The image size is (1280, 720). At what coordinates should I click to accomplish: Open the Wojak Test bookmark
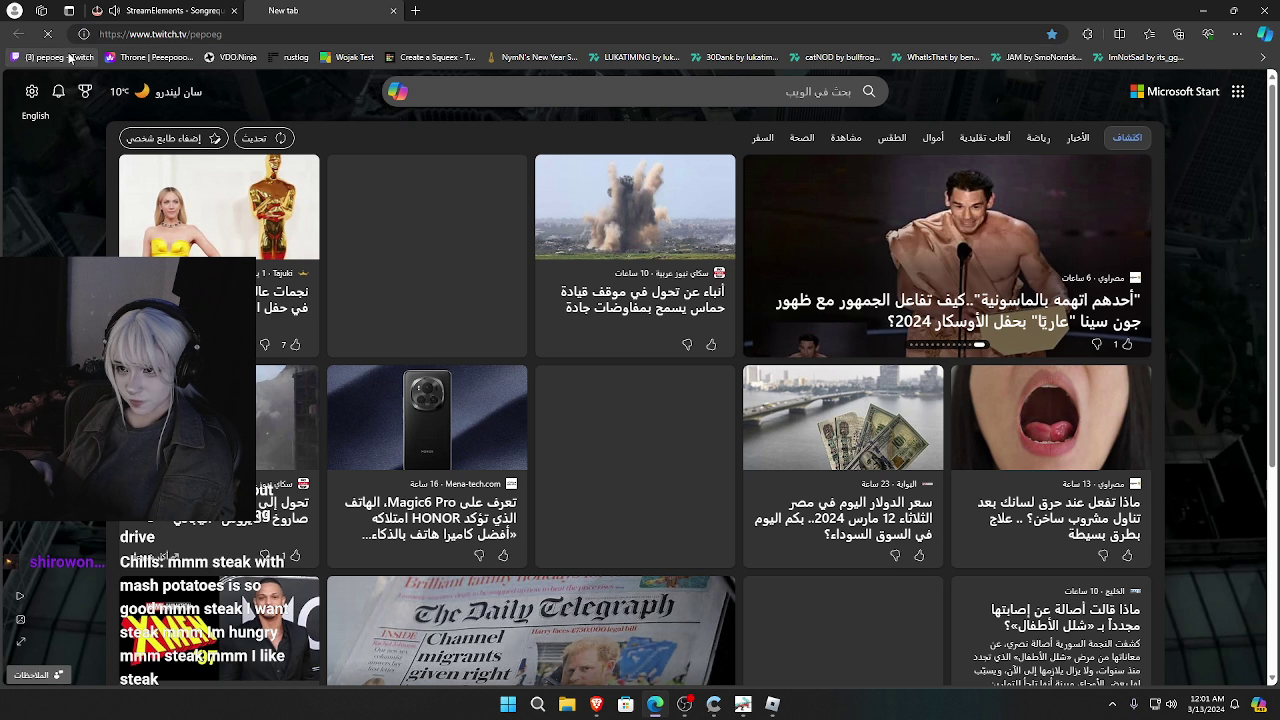(x=347, y=57)
